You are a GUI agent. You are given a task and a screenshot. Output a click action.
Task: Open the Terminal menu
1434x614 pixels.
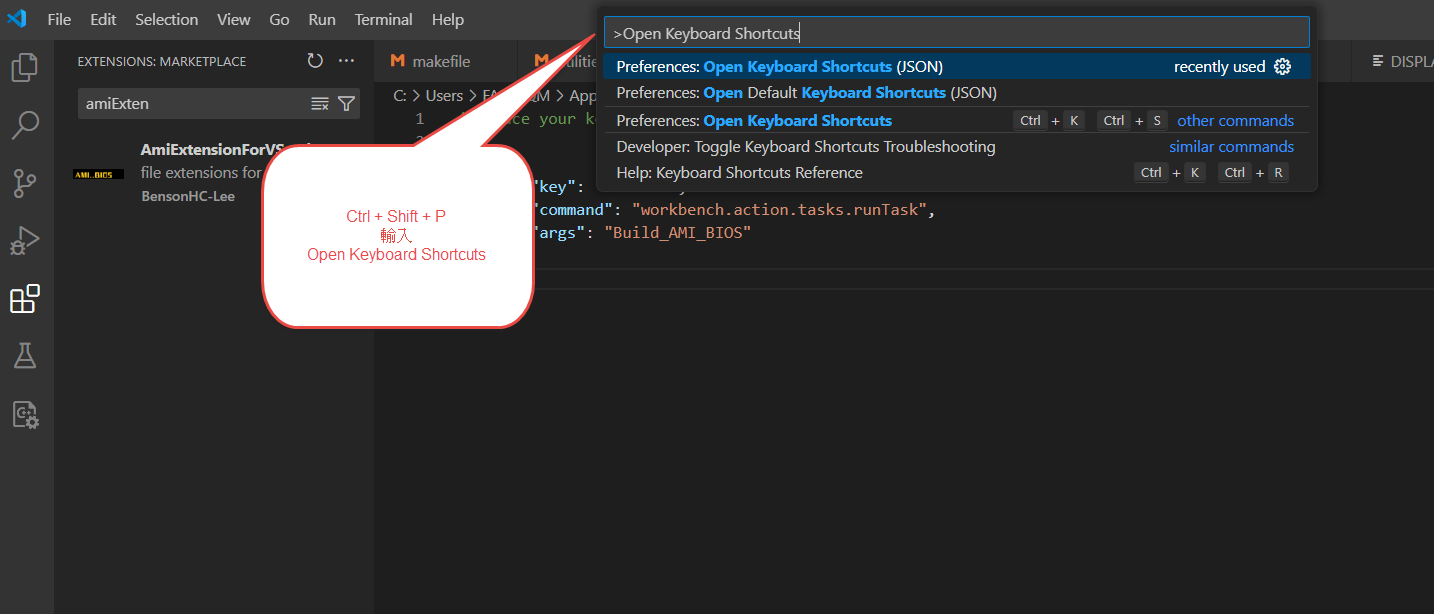(383, 20)
